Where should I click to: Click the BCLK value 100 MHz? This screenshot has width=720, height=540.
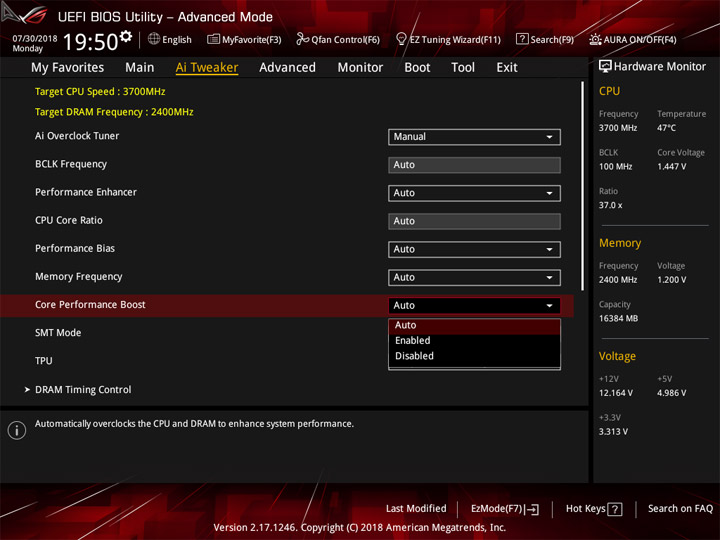(x=615, y=167)
